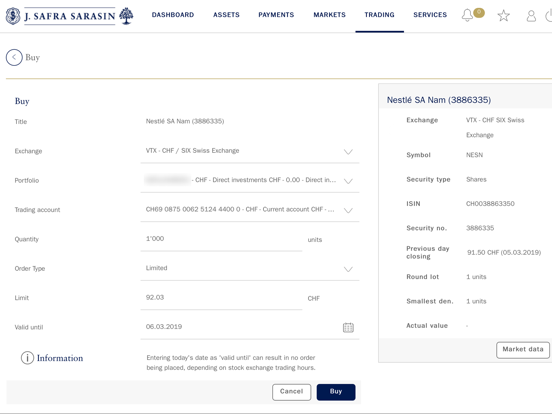Click the notification badge counter
The image size is (552, 414).
tap(479, 13)
